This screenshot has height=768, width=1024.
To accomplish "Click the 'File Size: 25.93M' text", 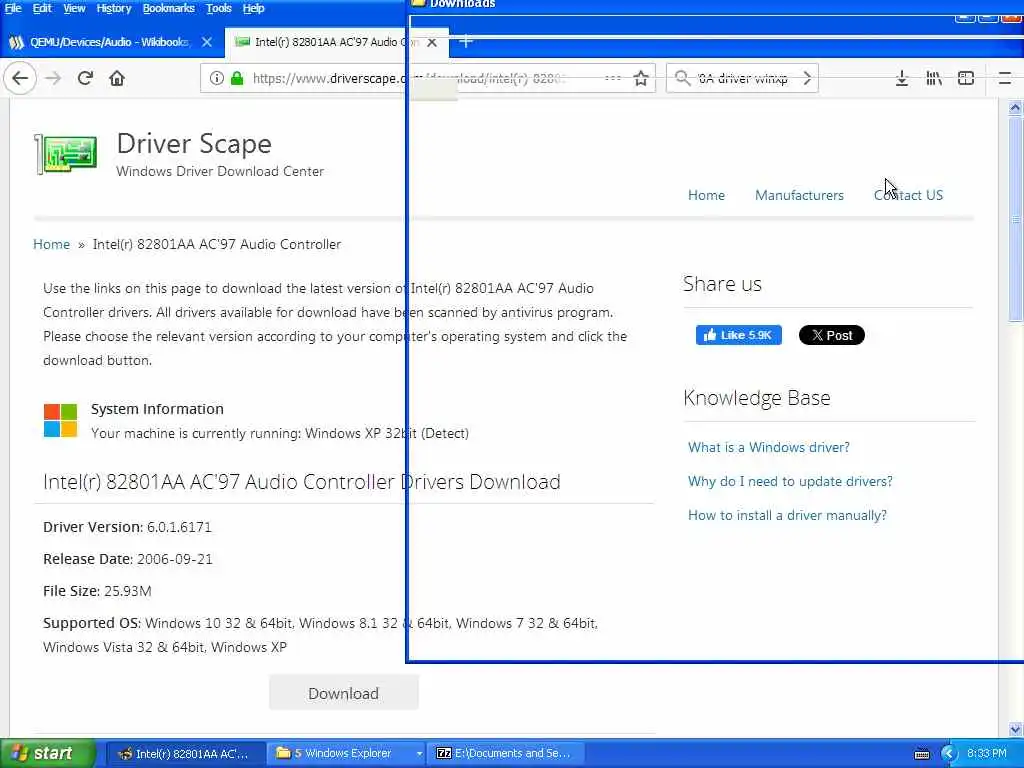I will coord(97,591).
